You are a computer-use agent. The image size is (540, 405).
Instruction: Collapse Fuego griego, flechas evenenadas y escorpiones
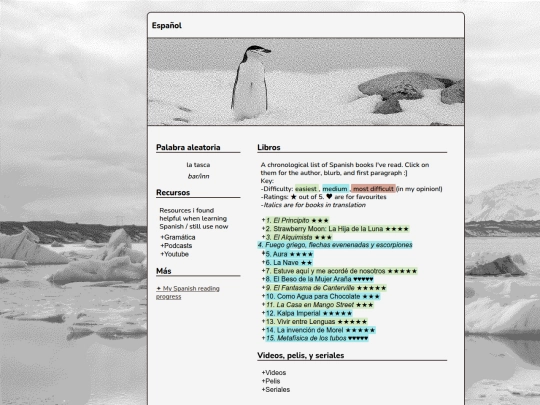(335, 245)
